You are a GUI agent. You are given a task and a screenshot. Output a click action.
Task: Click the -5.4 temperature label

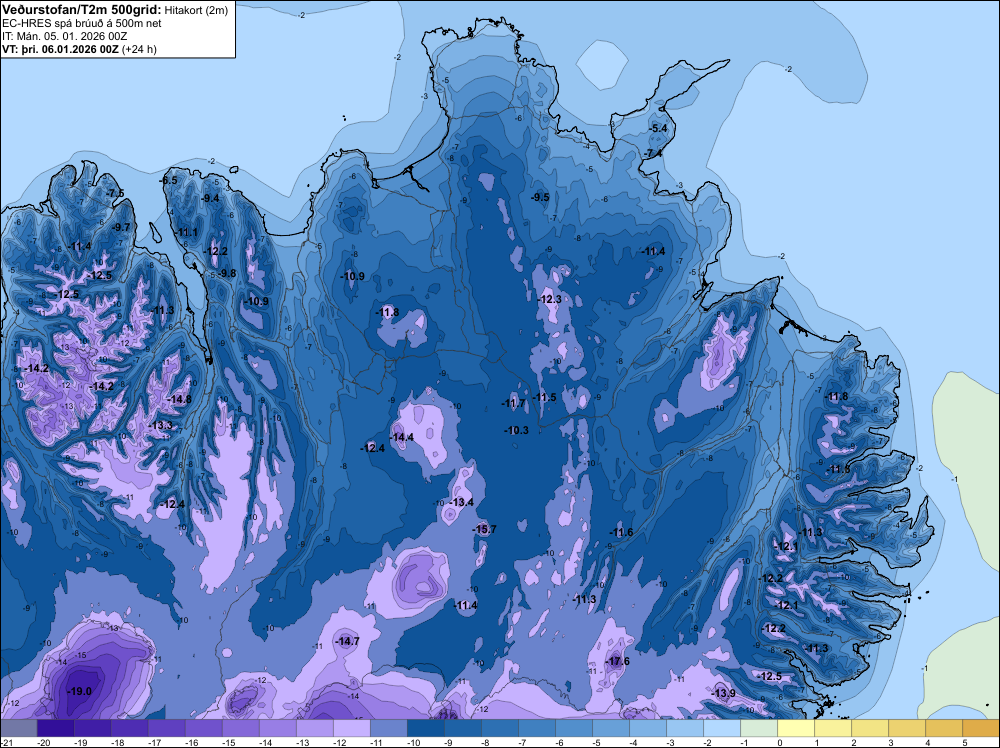tap(658, 128)
